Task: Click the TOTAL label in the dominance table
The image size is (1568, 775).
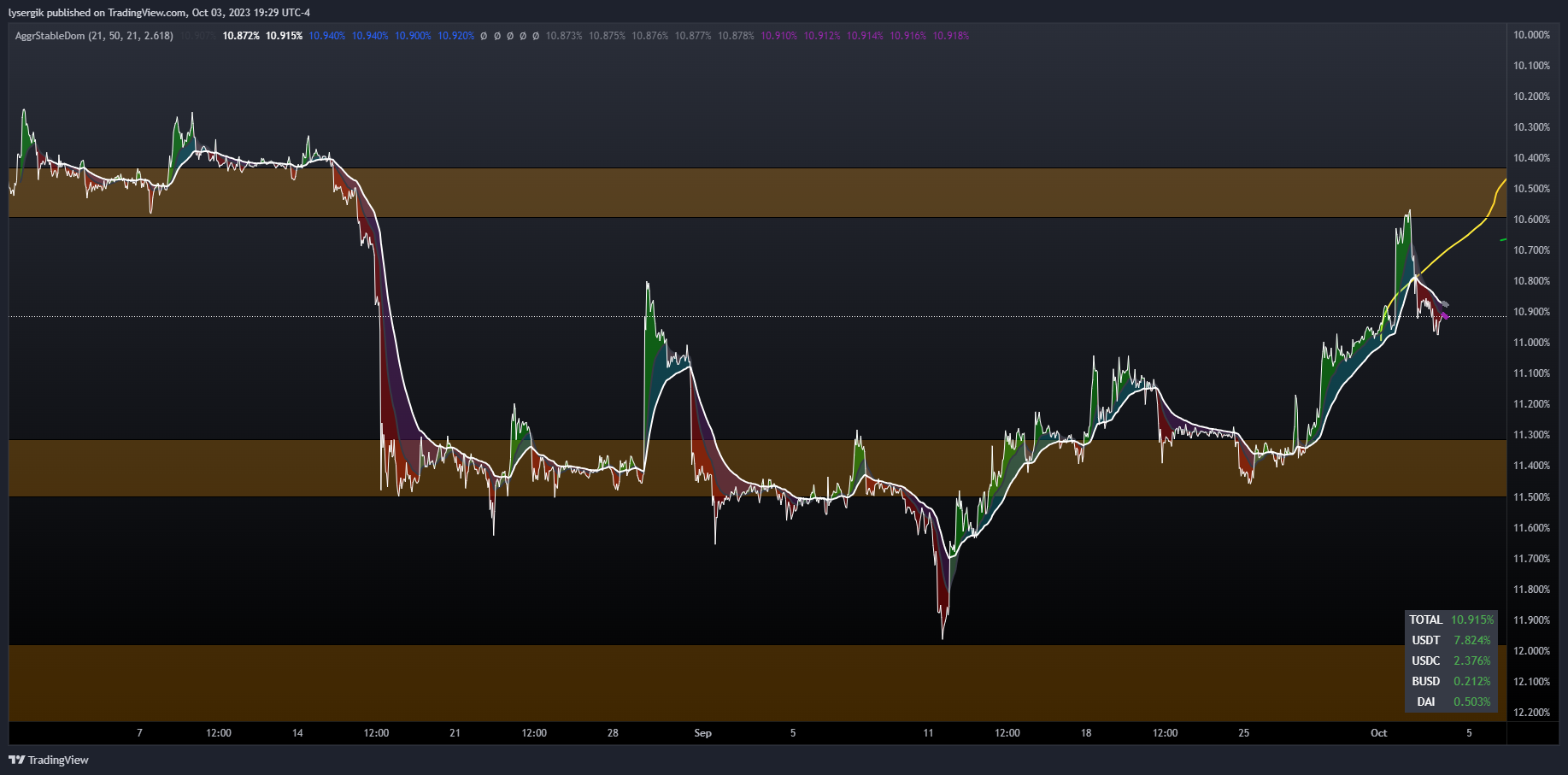Action: [x=1425, y=619]
